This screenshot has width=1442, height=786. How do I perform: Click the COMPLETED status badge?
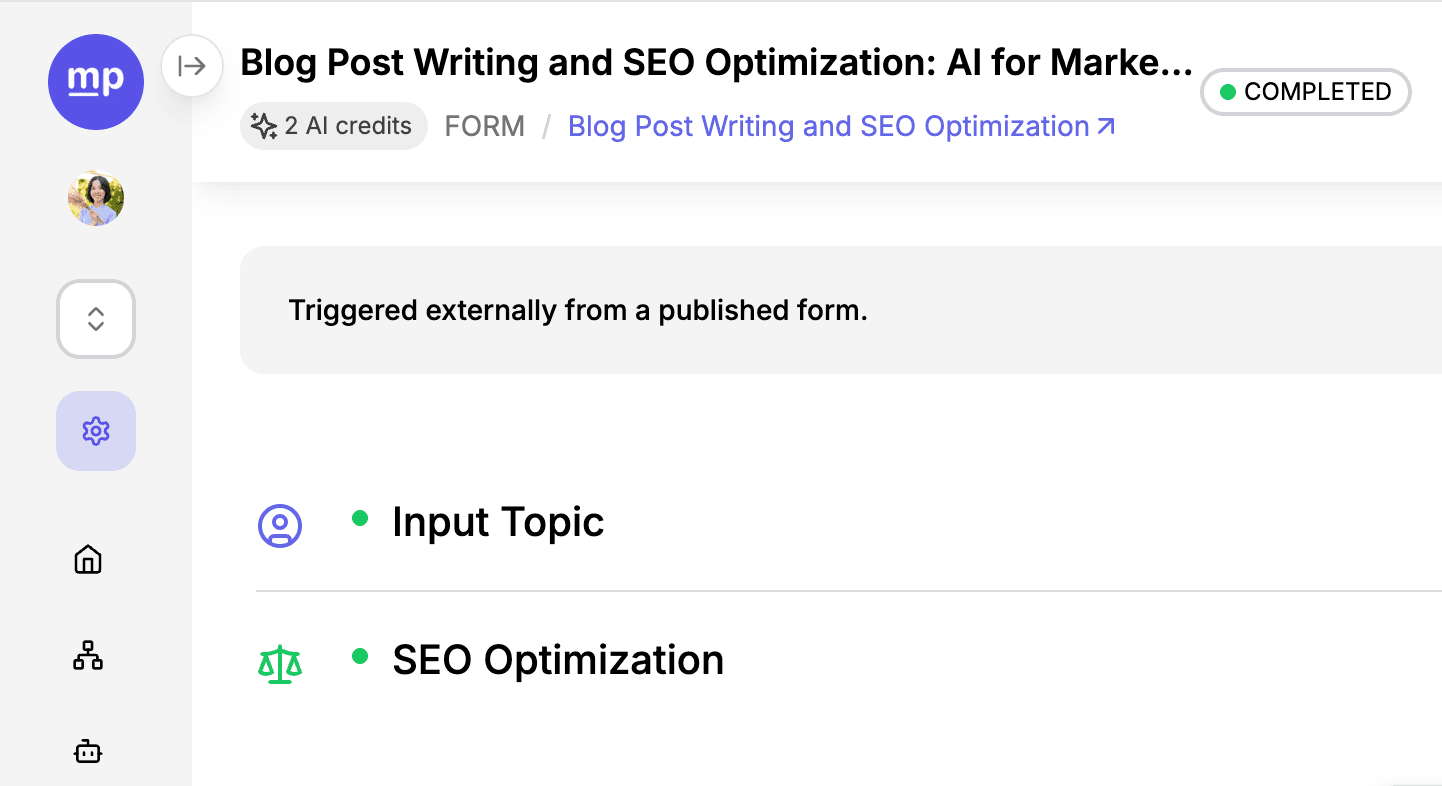point(1305,92)
